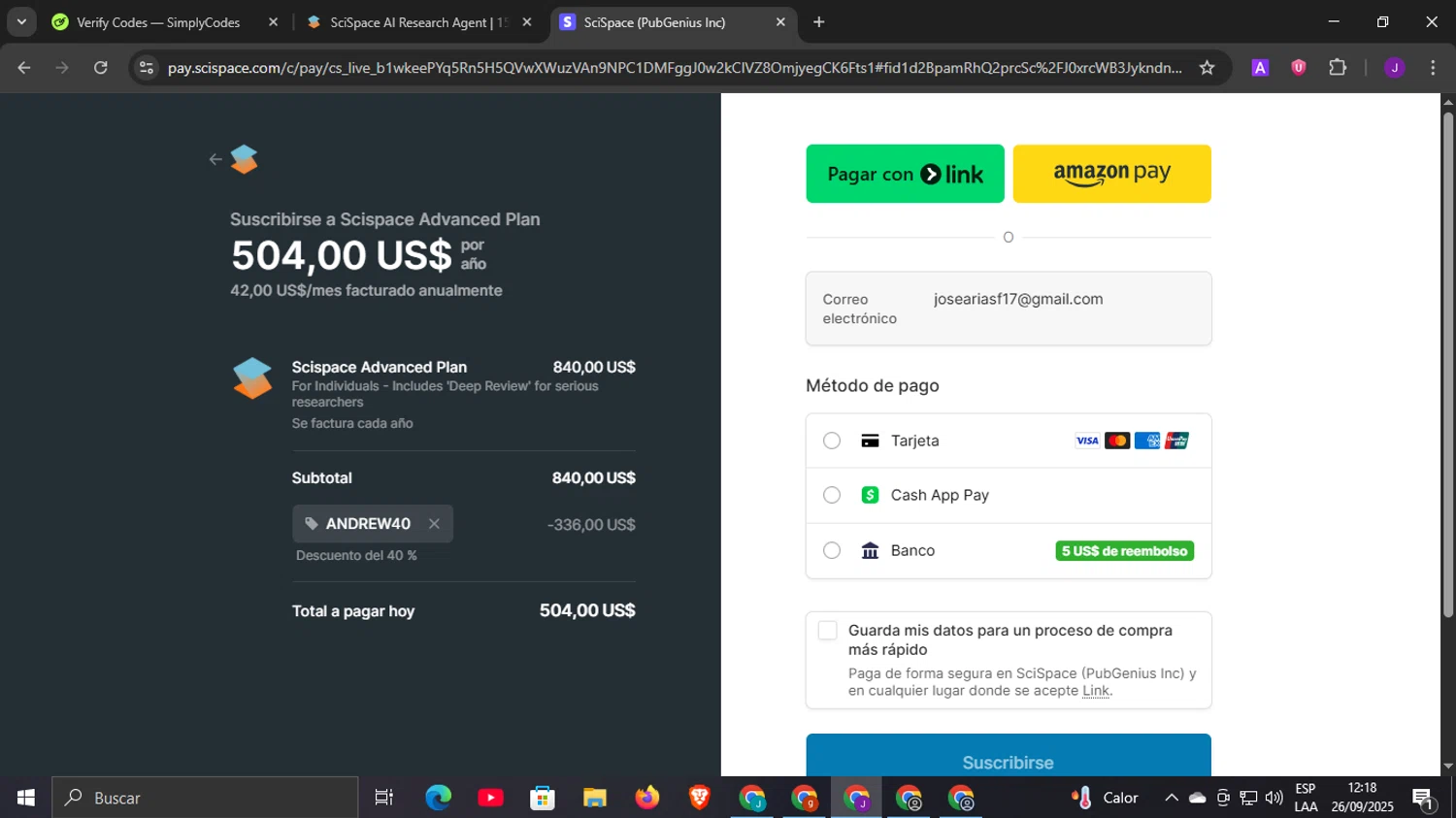Open the Chrome three-dot menu
Screen dimensions: 1456x818
click(1433, 67)
